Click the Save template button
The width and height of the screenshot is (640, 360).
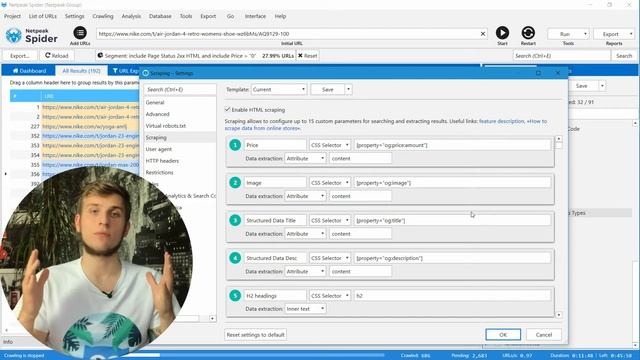pyautogui.click(x=328, y=89)
